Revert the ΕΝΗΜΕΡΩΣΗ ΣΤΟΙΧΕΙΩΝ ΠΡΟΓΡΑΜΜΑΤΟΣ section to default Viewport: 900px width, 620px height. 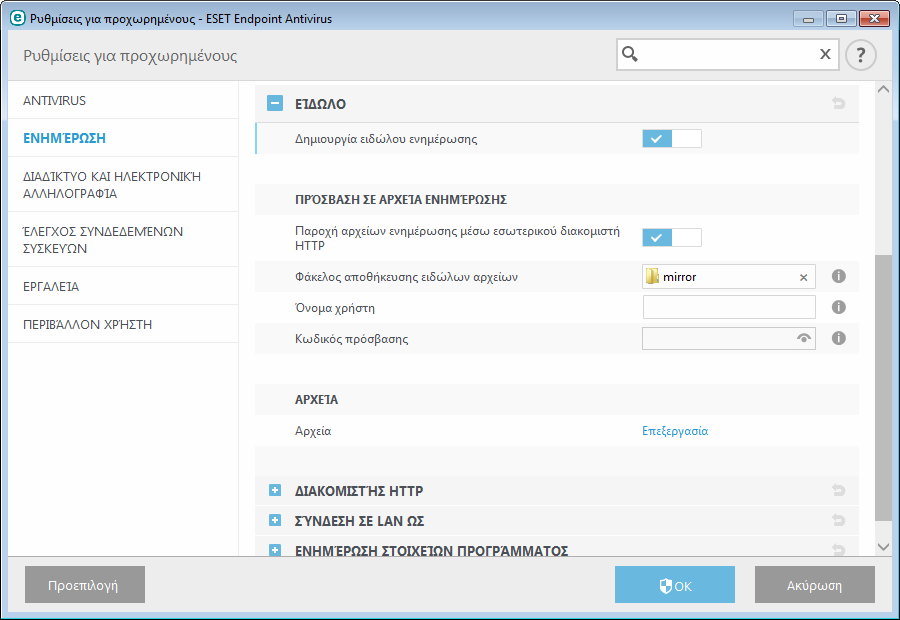click(838, 549)
